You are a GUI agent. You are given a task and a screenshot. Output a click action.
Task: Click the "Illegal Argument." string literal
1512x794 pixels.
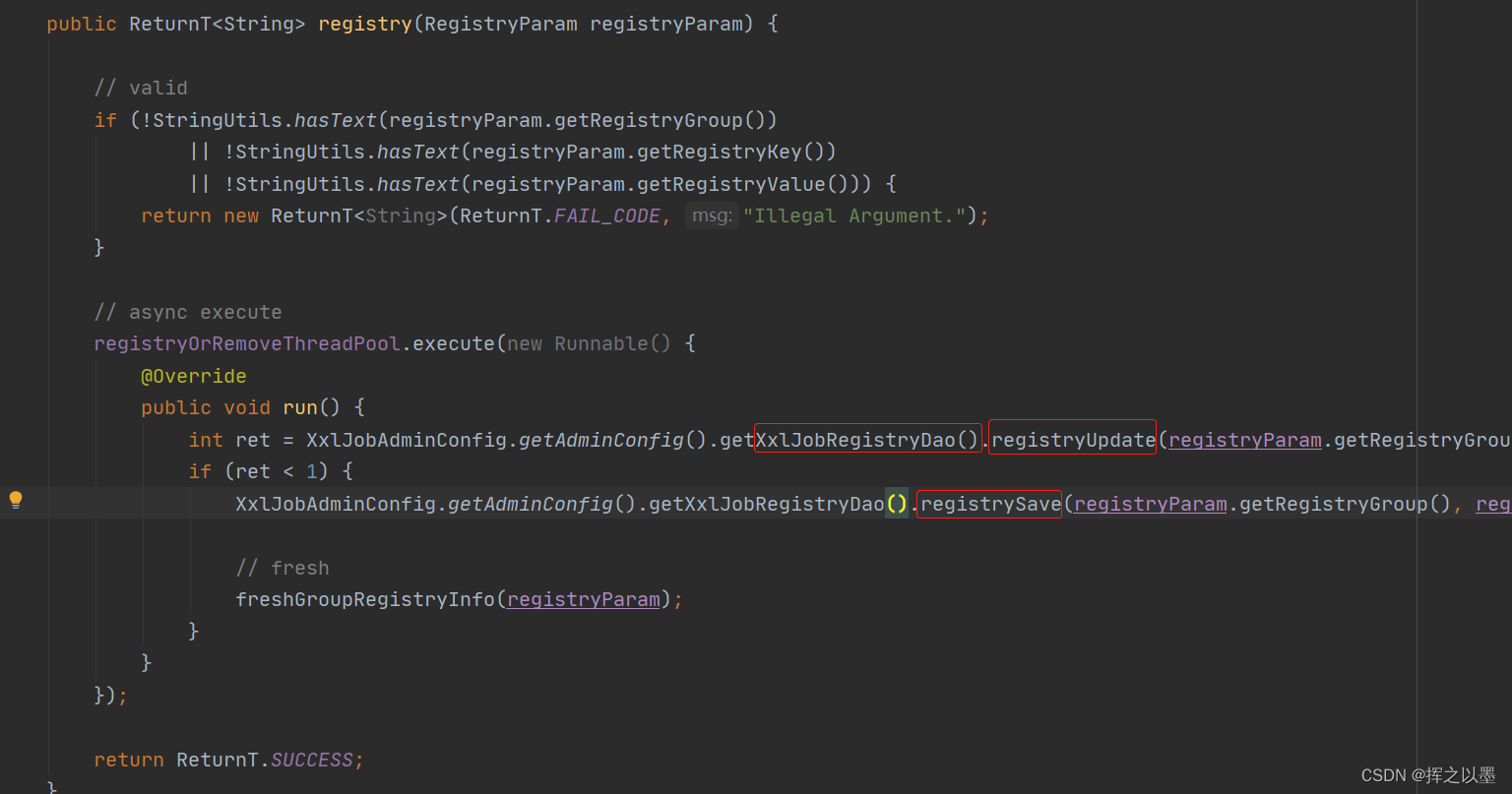tap(854, 215)
